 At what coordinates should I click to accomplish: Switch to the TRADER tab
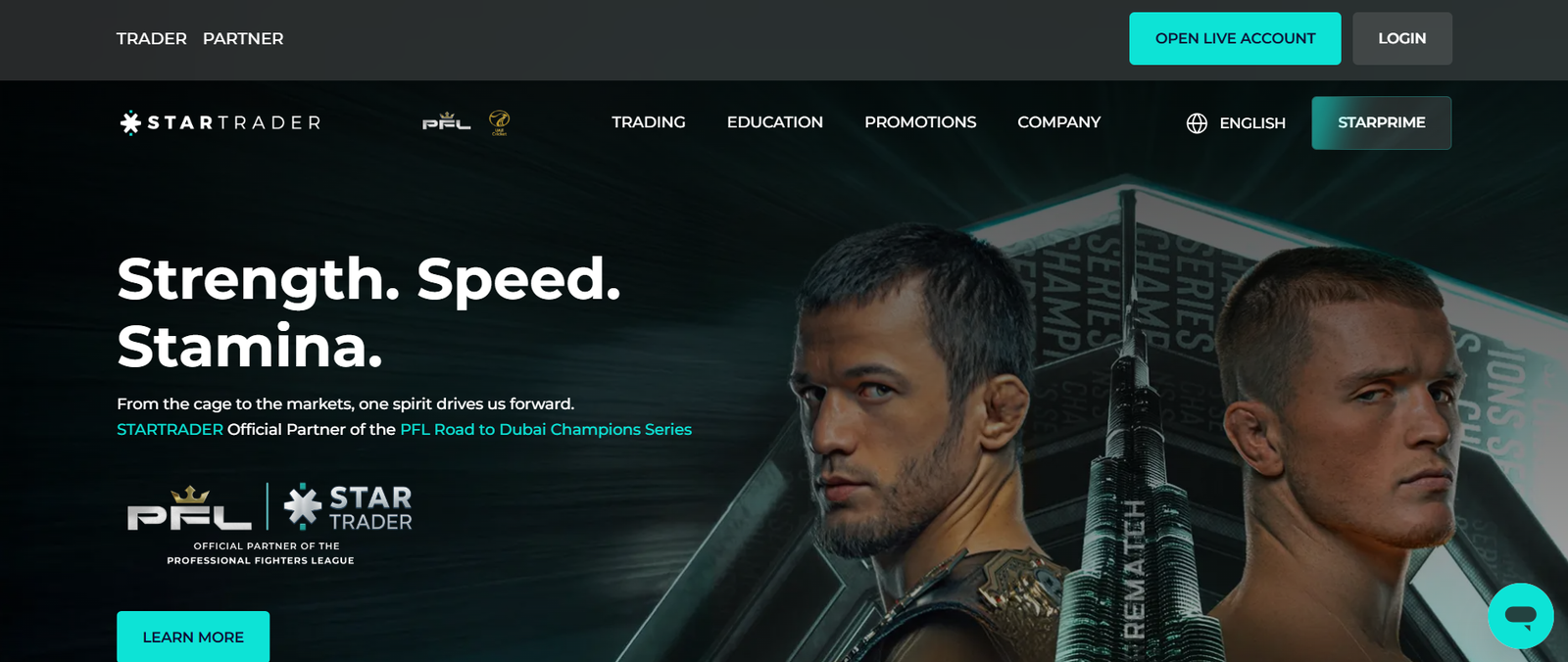pyautogui.click(x=152, y=39)
